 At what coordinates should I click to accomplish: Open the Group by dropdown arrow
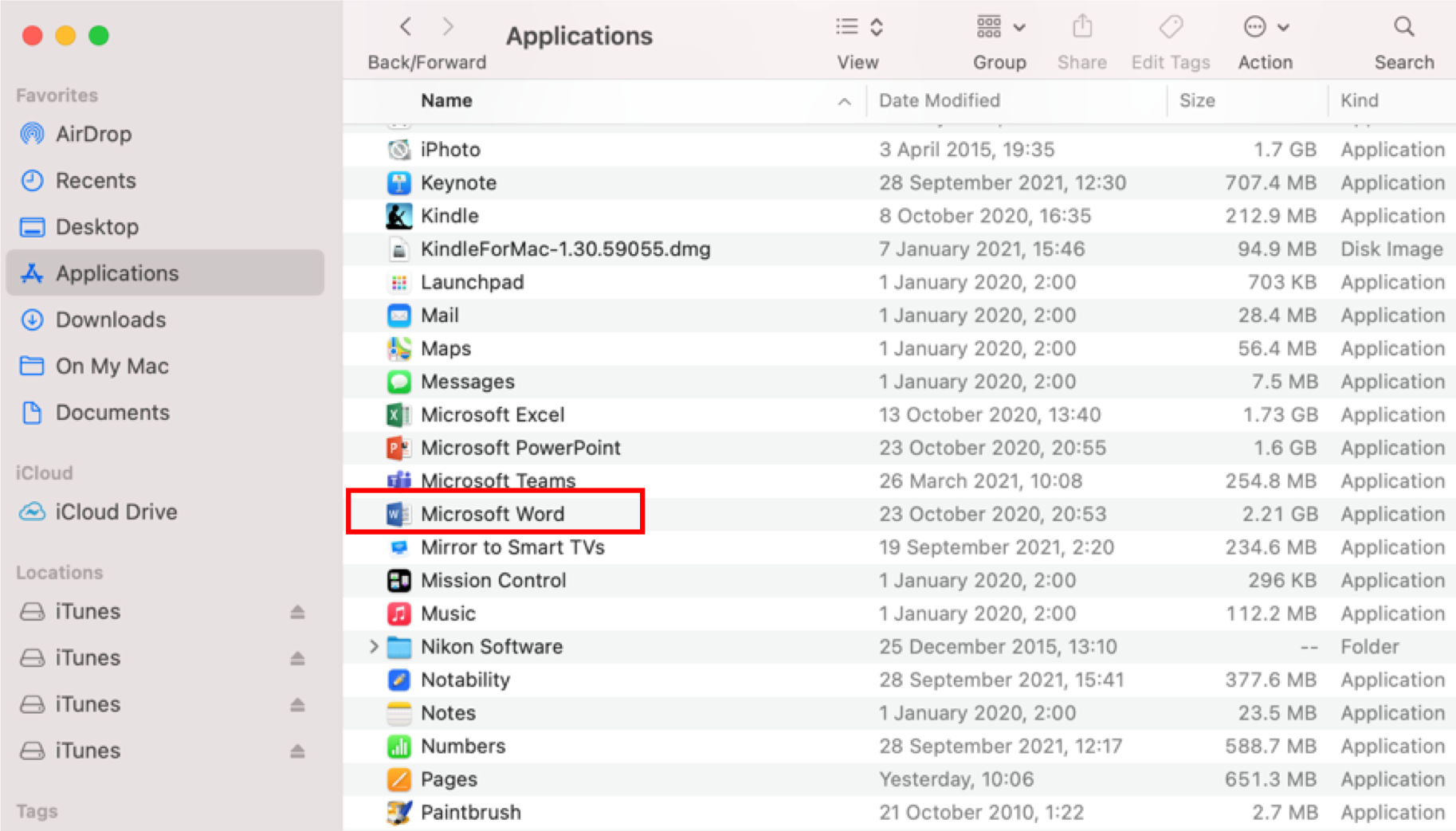tap(1020, 26)
